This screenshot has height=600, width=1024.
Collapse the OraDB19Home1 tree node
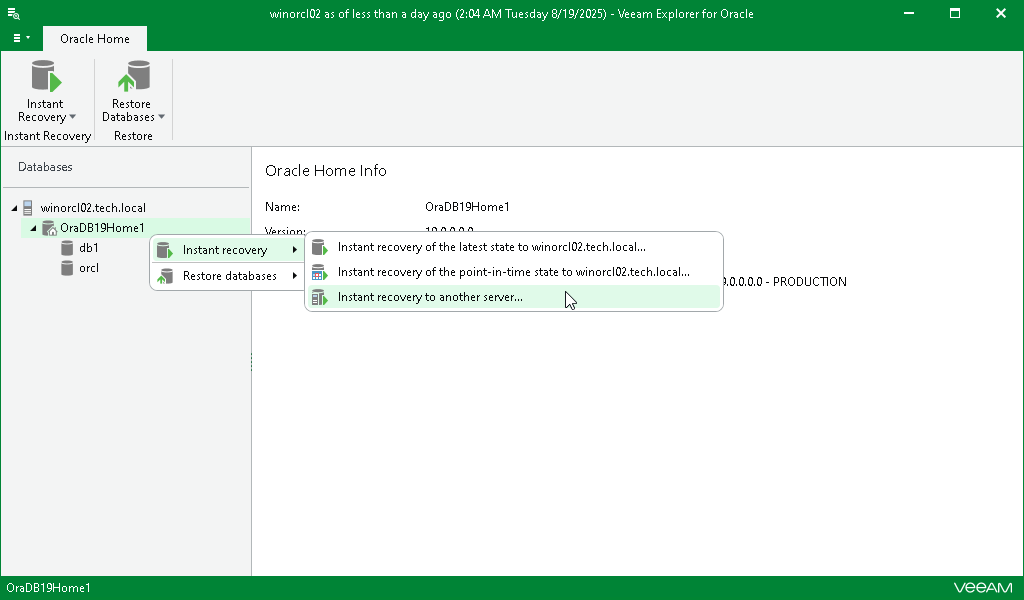(34, 227)
